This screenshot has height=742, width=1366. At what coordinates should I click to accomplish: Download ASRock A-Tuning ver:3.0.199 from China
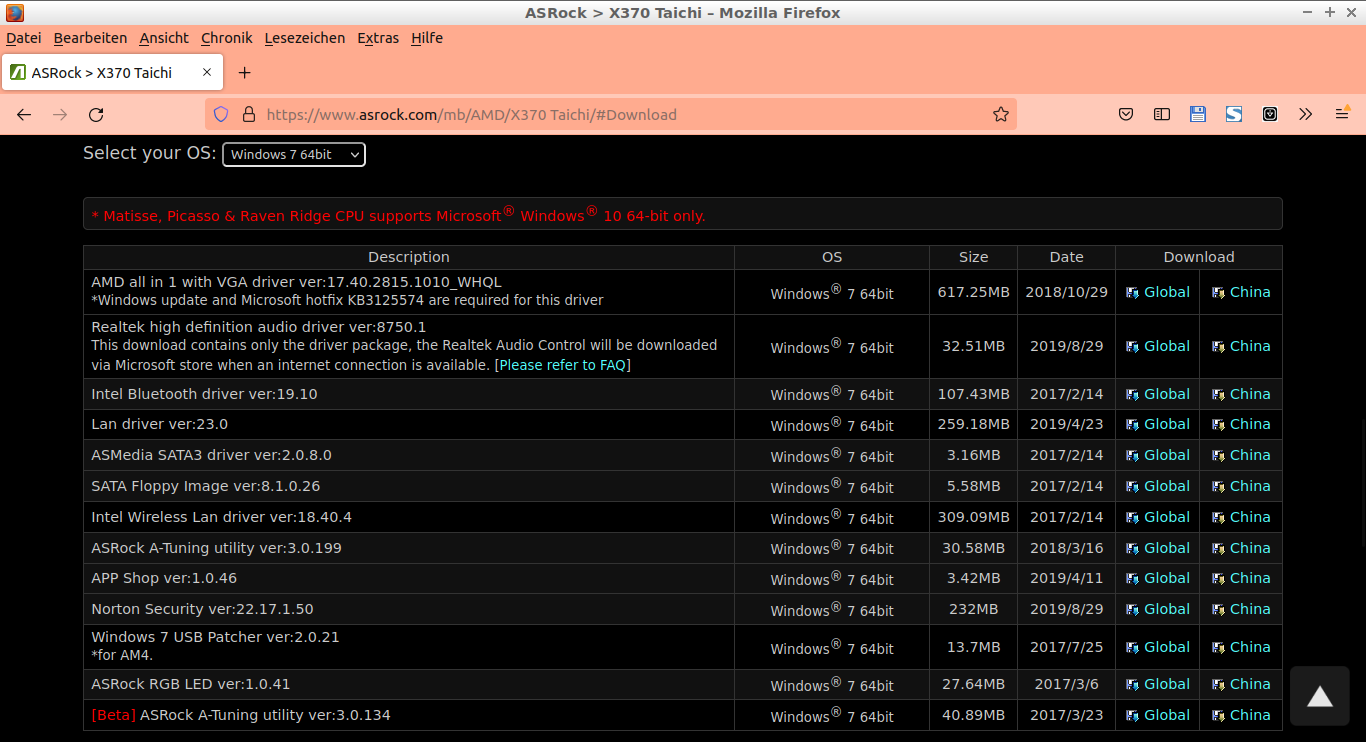[x=1250, y=548]
